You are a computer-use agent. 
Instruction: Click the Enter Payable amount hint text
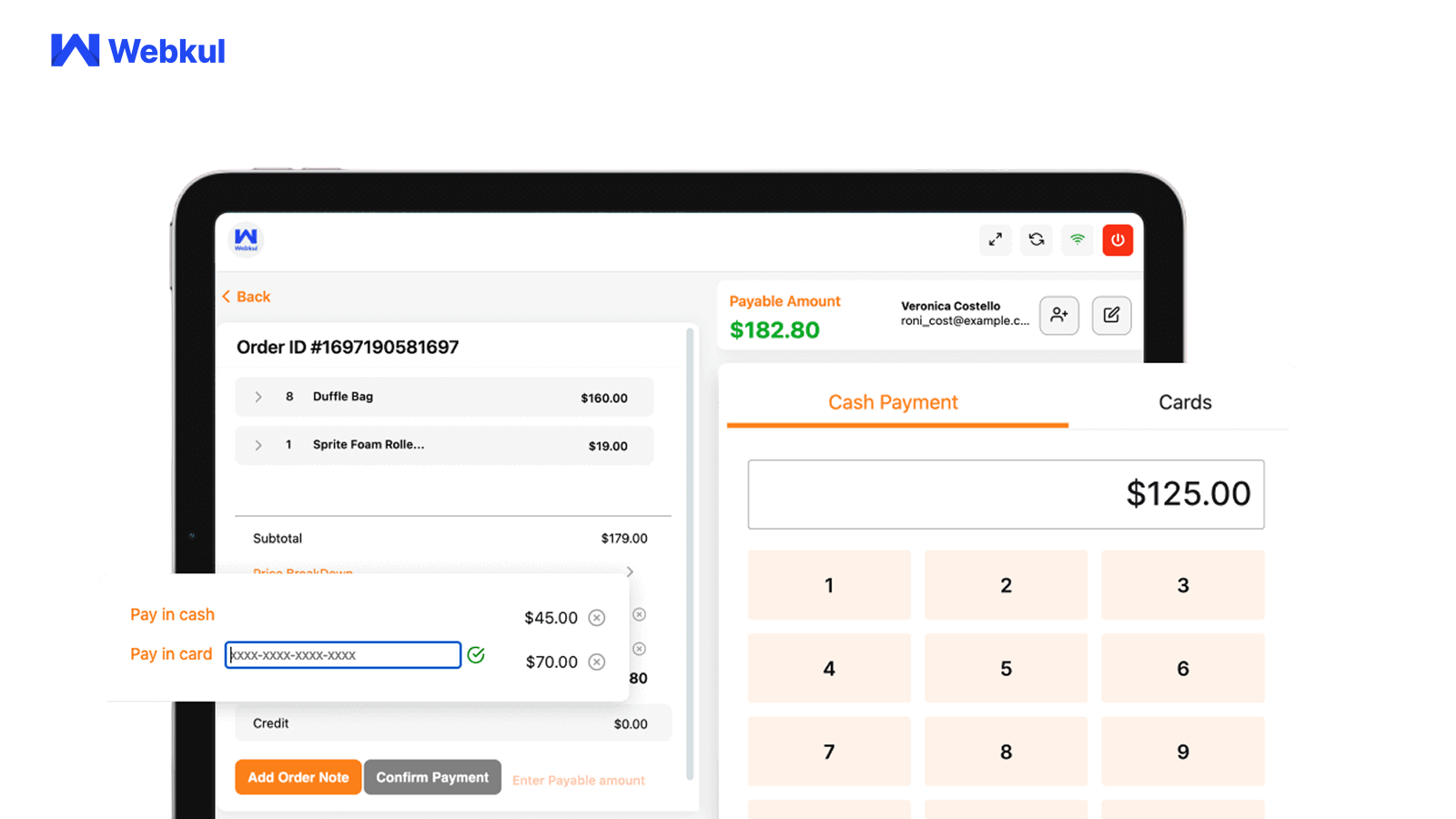(x=579, y=781)
